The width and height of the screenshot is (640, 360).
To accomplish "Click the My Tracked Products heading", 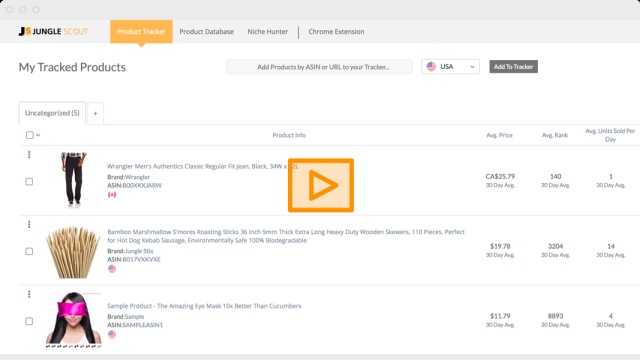I will tap(72, 67).
